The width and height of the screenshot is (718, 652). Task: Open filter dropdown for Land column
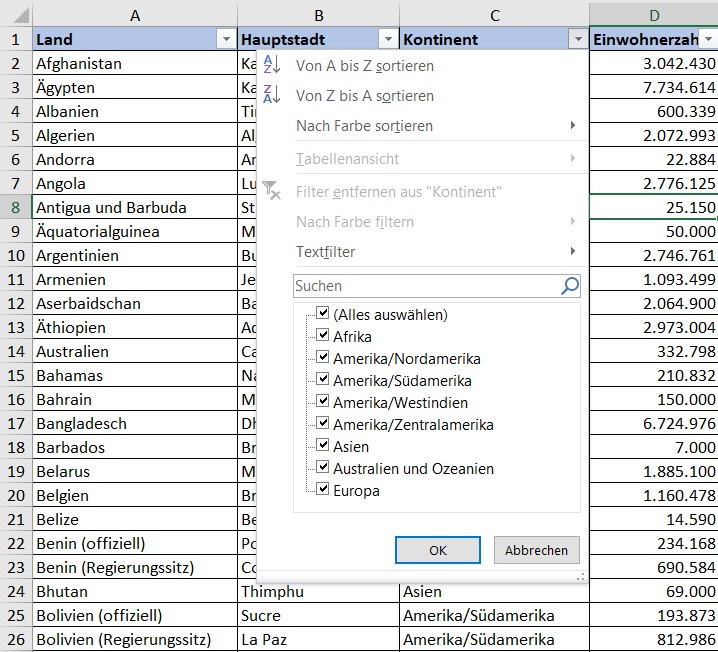(x=225, y=40)
